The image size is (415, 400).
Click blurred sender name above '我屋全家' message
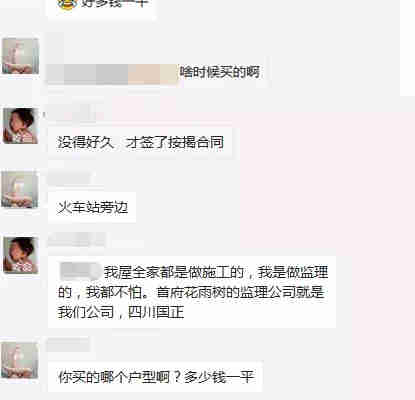point(76,239)
